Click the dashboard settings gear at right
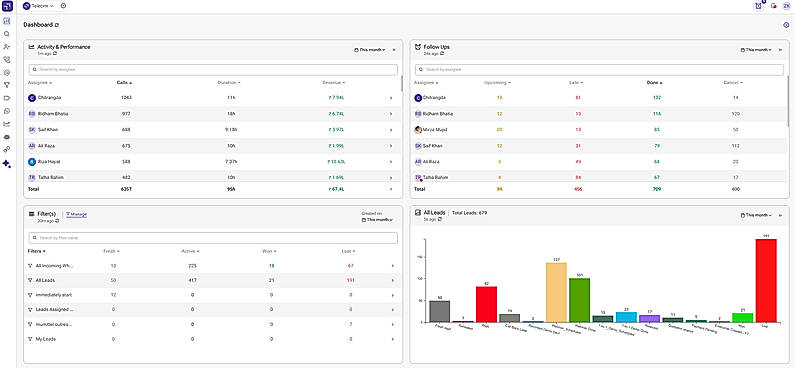The image size is (795, 368). pos(786,25)
